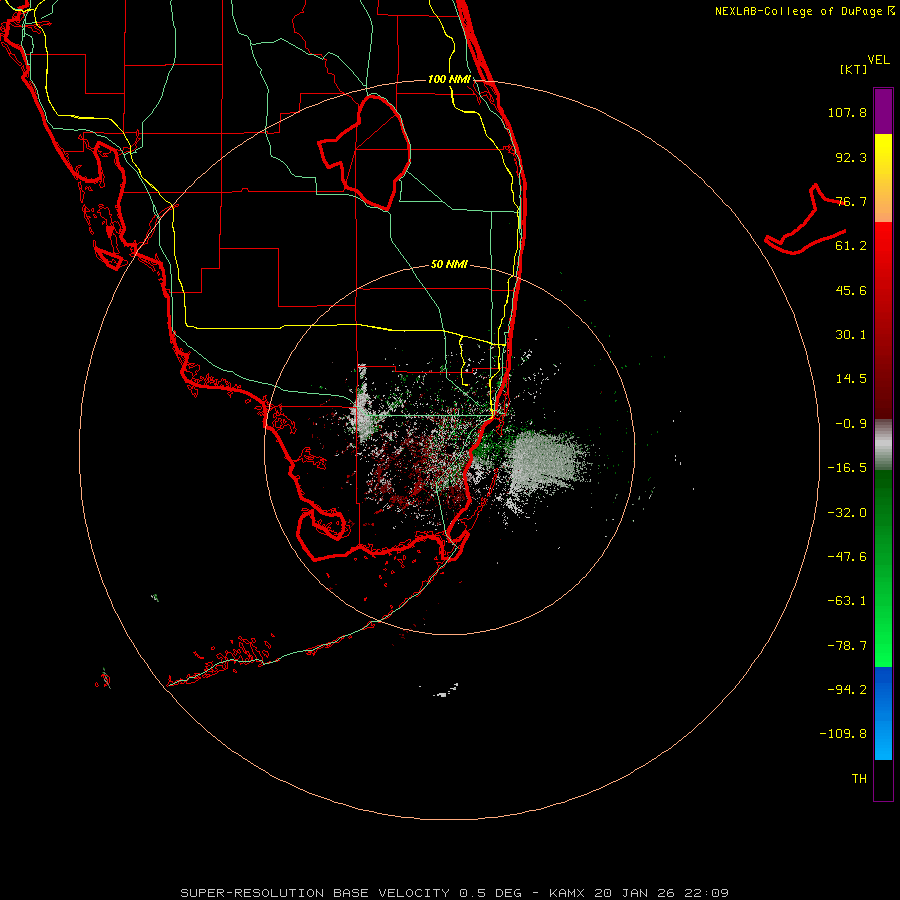
Task: Click the -47.6 velocity scale value
Action: (847, 557)
